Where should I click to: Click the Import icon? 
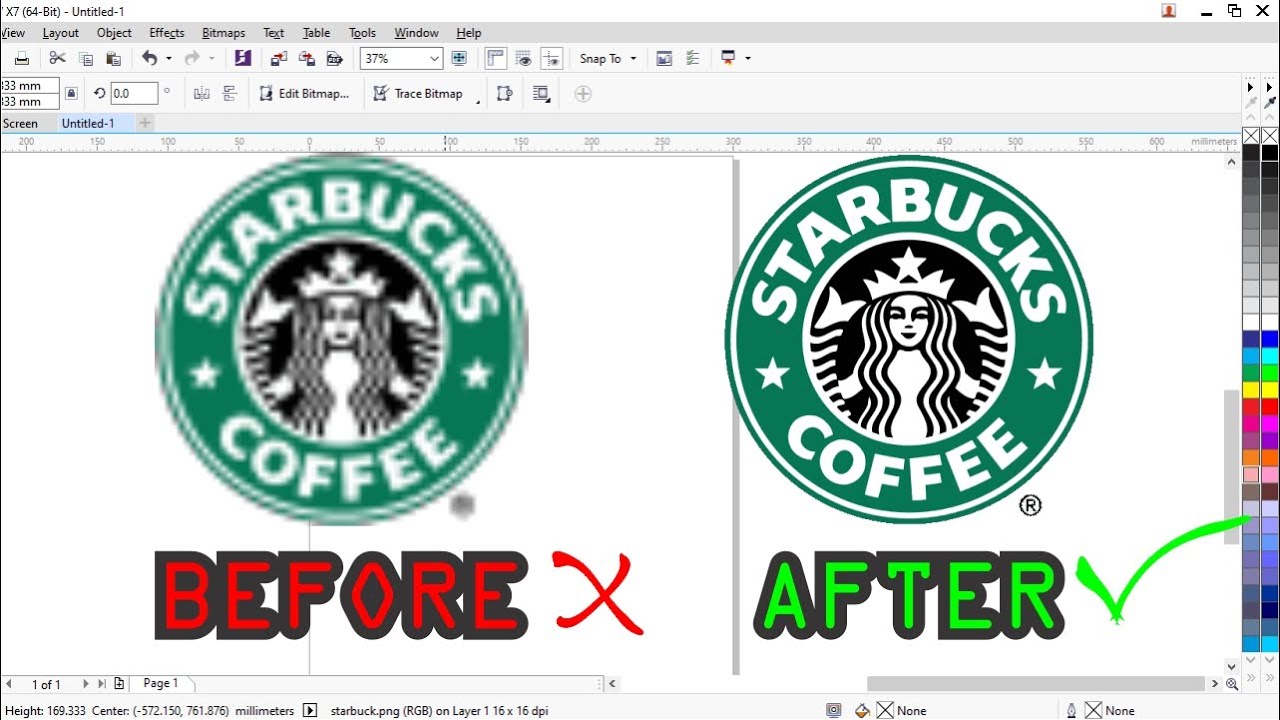pos(279,59)
